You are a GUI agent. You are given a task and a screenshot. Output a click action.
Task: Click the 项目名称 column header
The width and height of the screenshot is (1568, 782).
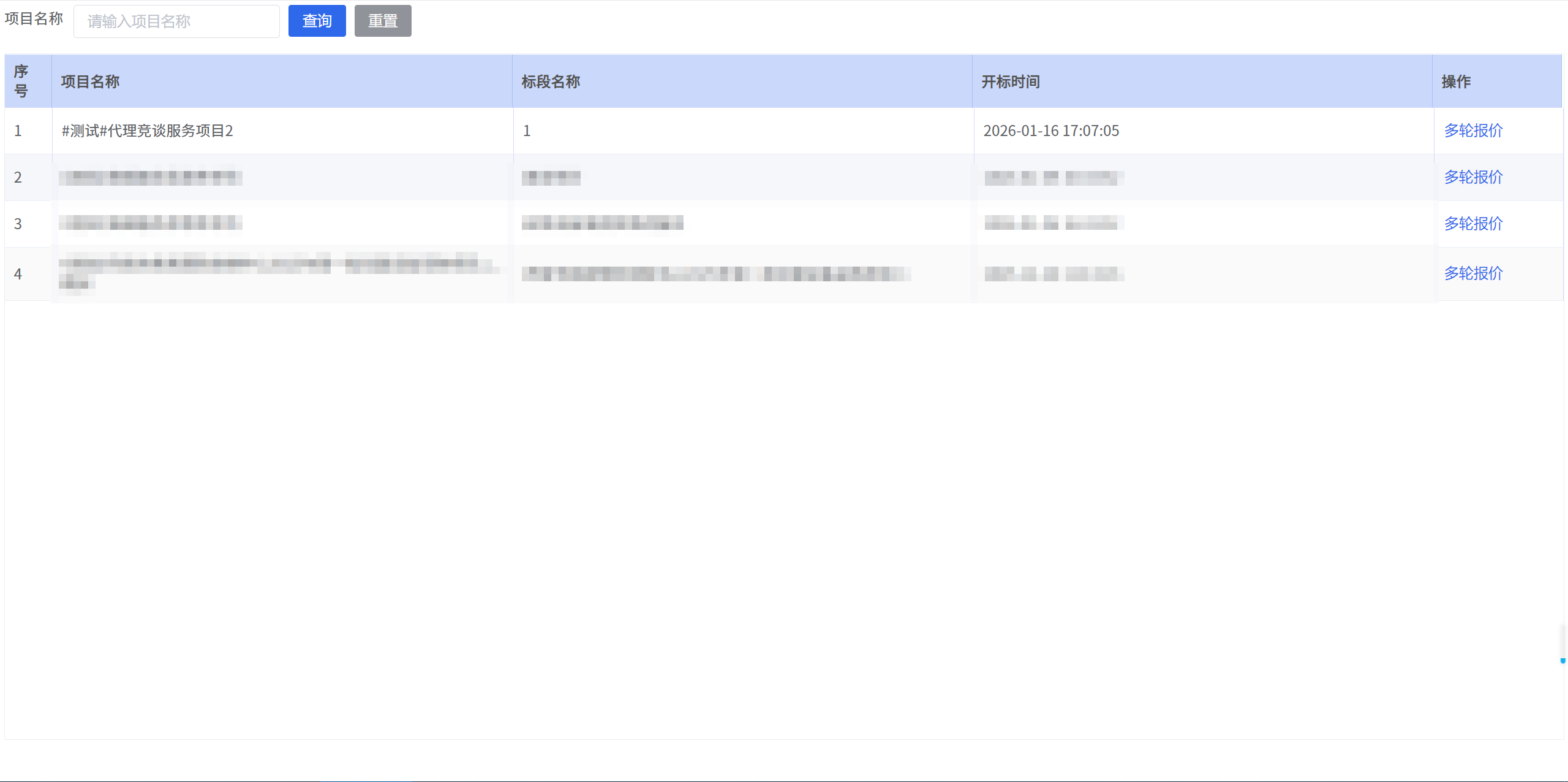(x=91, y=82)
